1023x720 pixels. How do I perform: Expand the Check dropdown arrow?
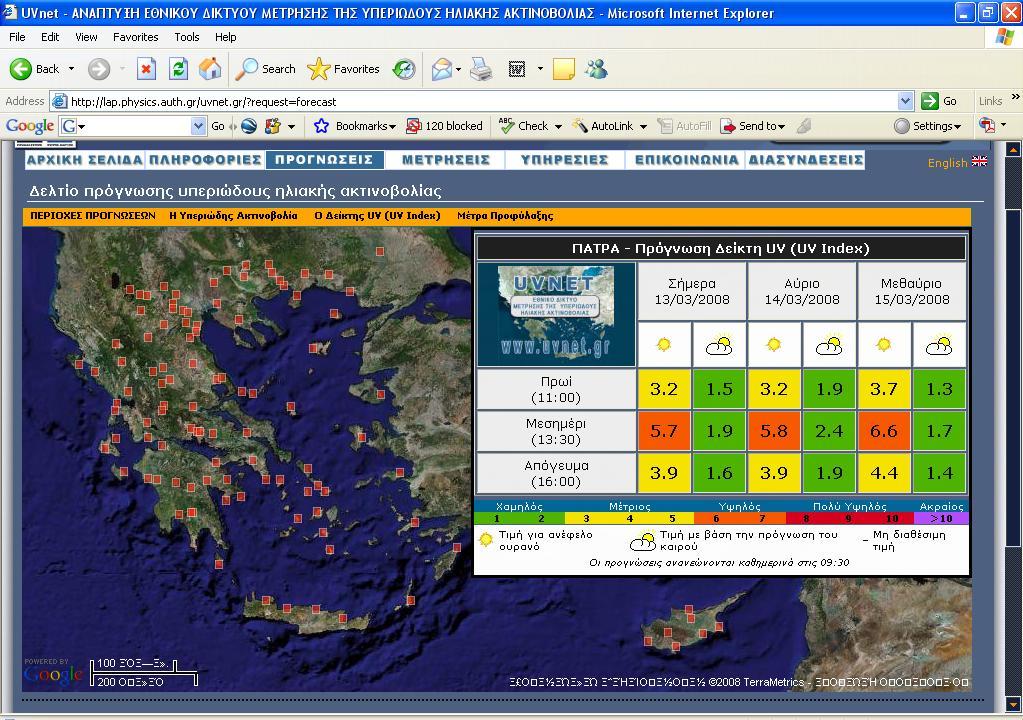(558, 127)
